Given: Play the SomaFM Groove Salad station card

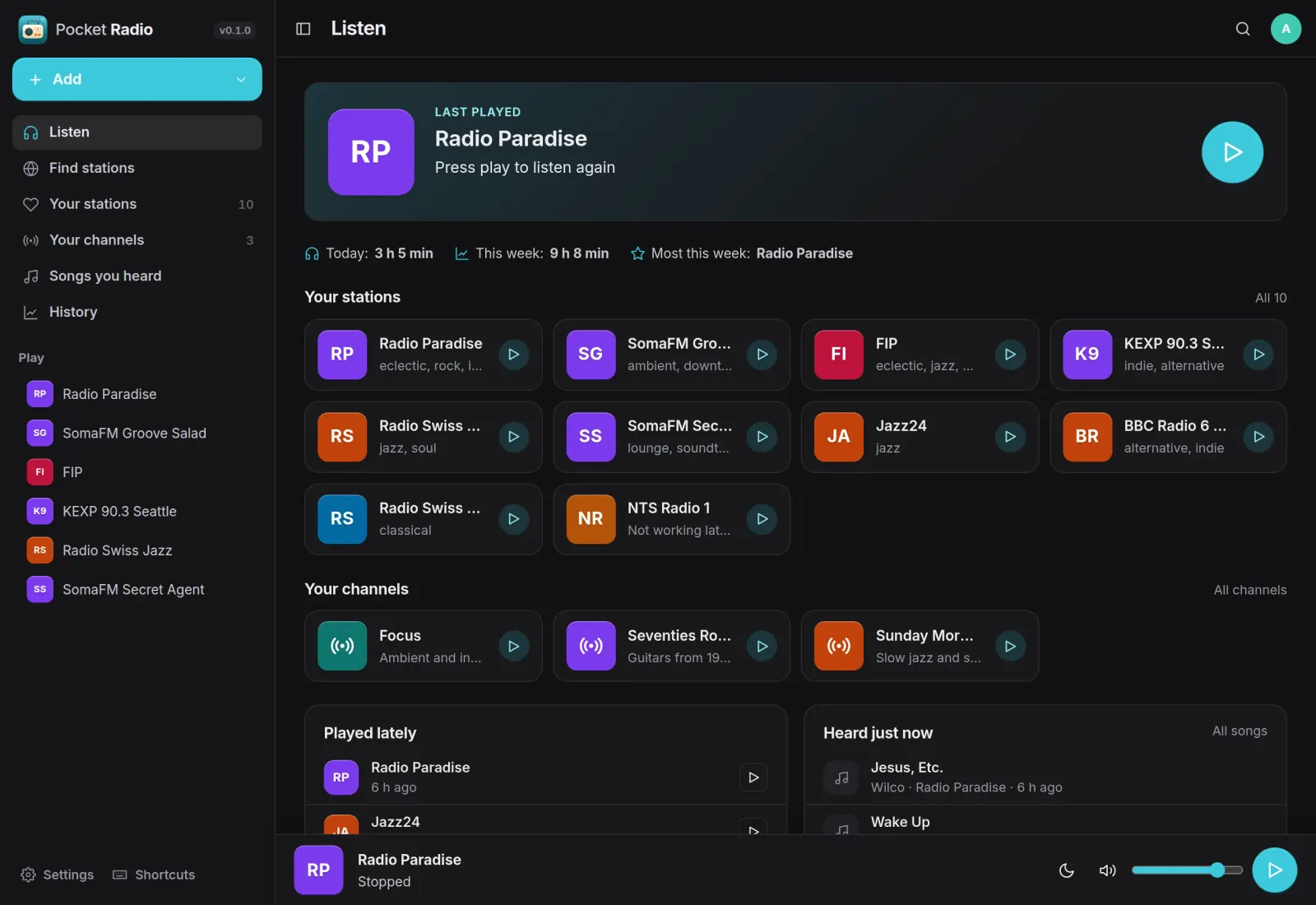Looking at the screenshot, I should pyautogui.click(x=762, y=355).
